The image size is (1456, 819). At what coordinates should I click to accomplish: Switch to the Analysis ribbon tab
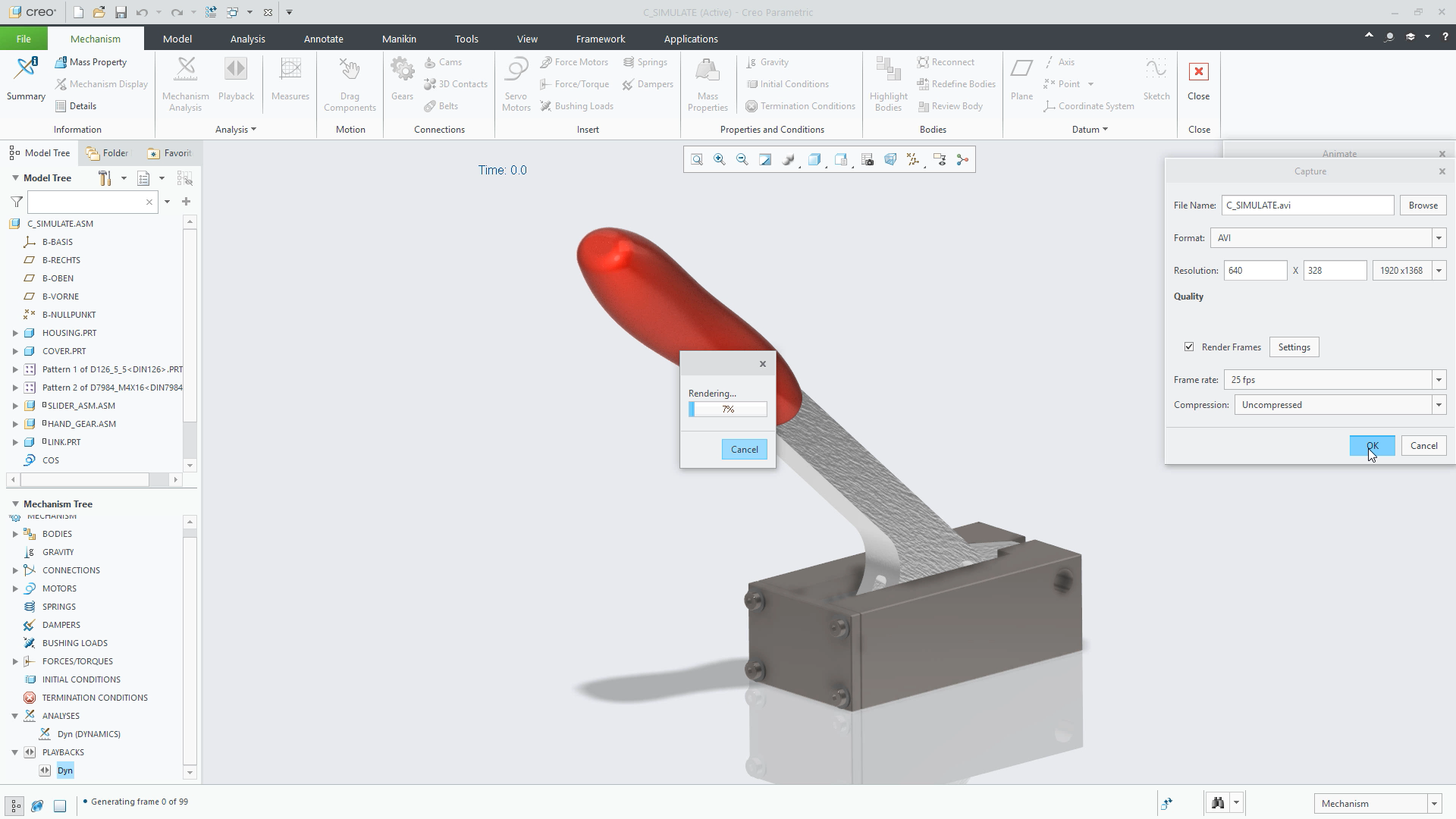(247, 39)
